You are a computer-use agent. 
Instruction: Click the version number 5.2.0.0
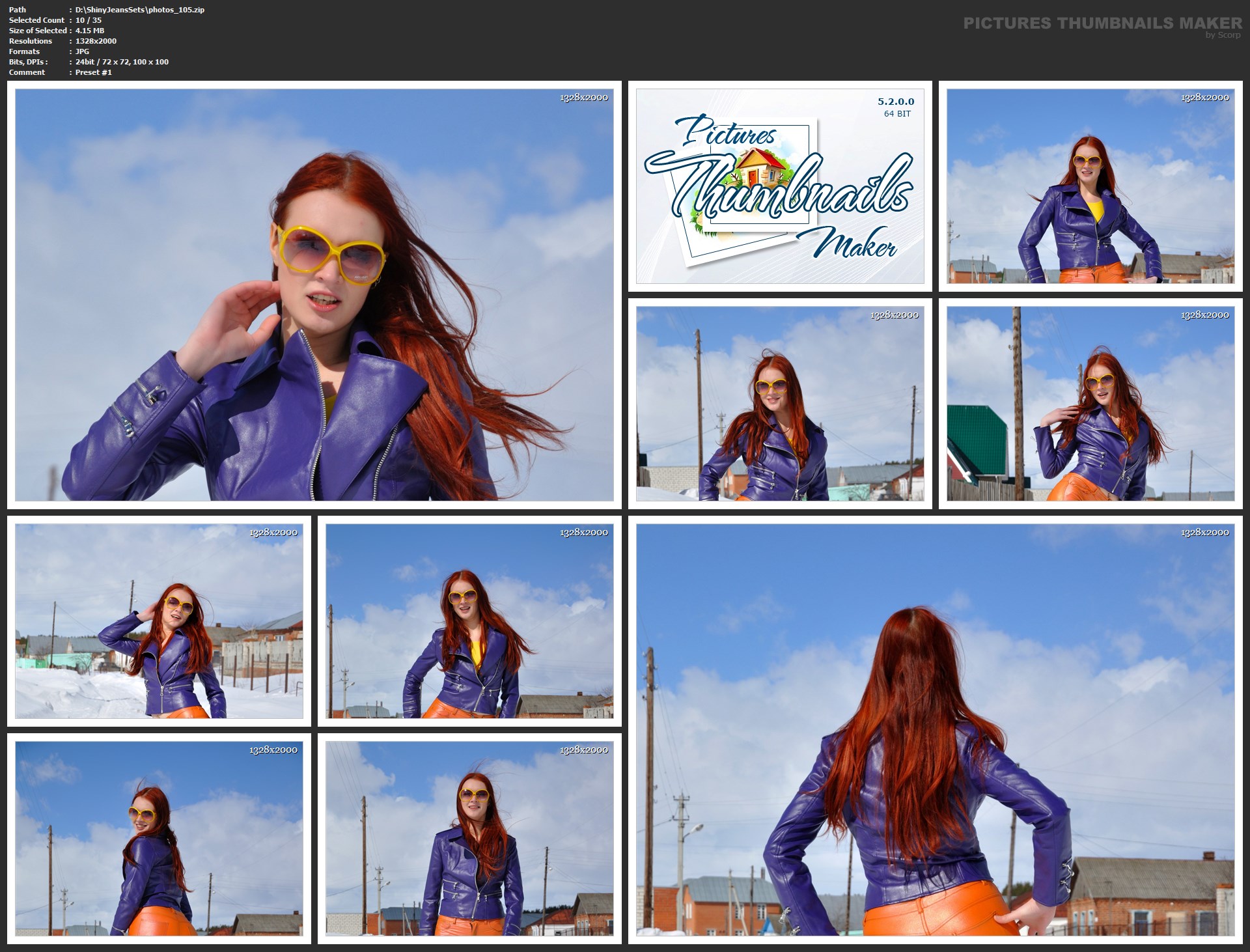pyautogui.click(x=896, y=102)
